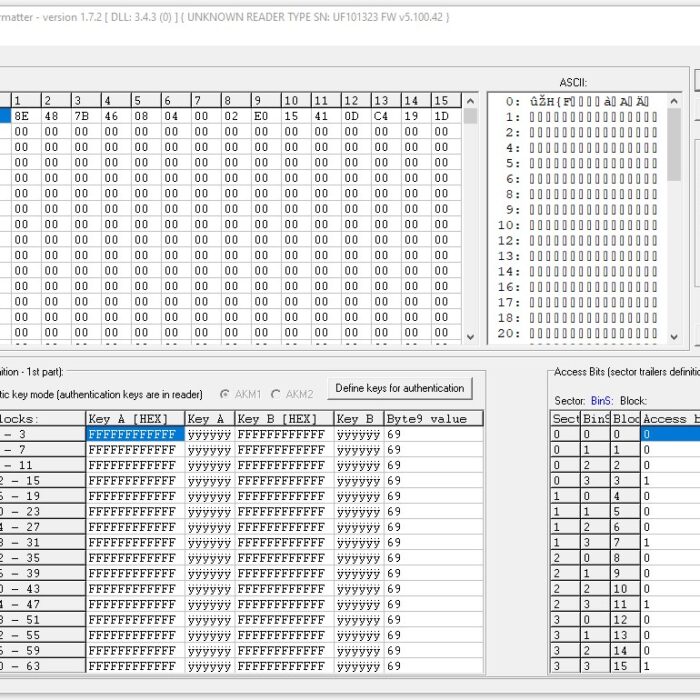Click block number 10 in access bits table

625,589
